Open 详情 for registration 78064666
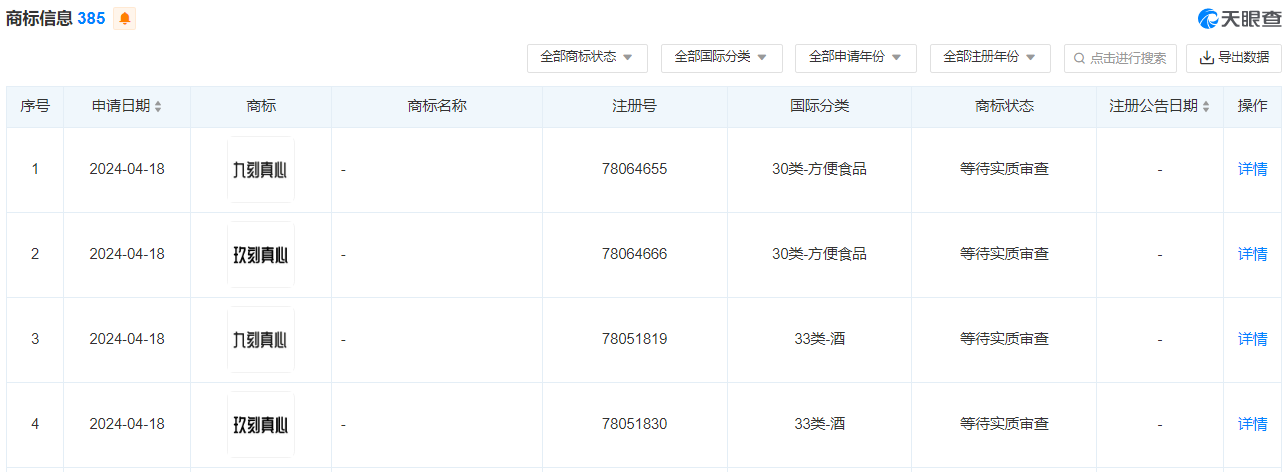The width and height of the screenshot is (1287, 472). [x=1252, y=254]
